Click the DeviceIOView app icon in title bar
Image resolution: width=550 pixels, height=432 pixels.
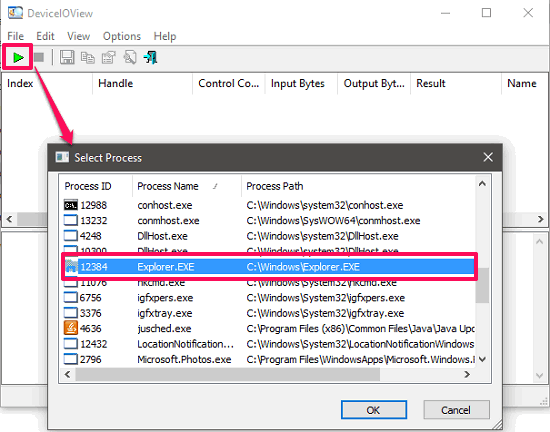pos(15,13)
